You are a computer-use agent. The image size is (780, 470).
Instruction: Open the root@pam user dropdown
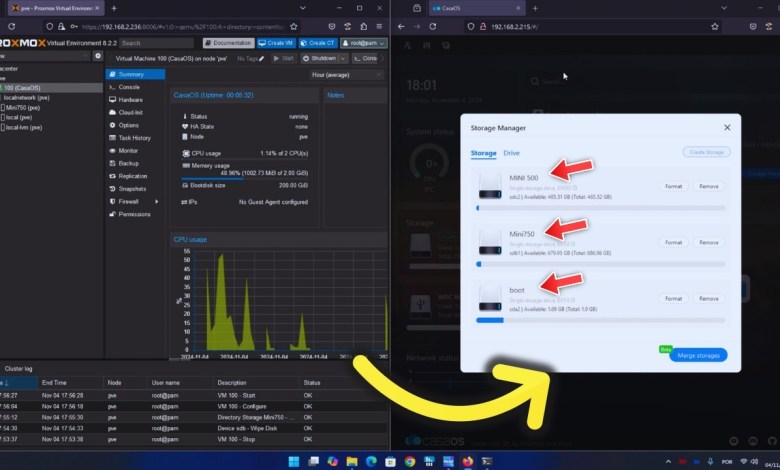point(364,43)
